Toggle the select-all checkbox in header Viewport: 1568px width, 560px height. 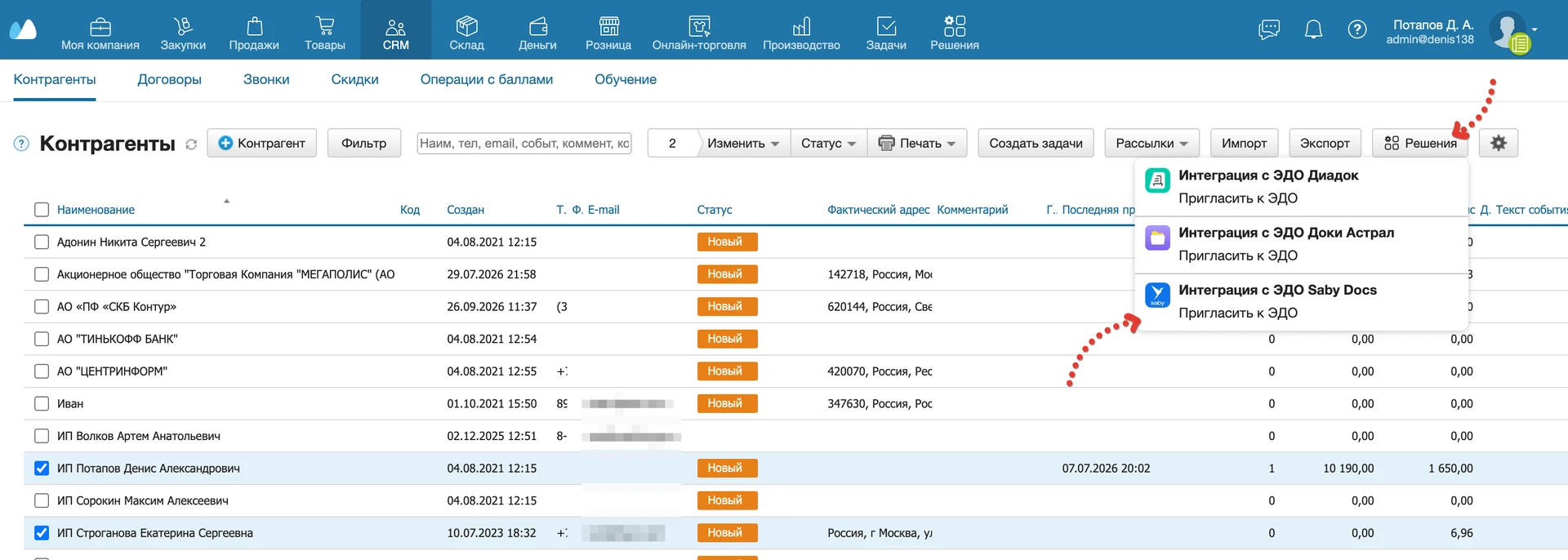coord(42,210)
